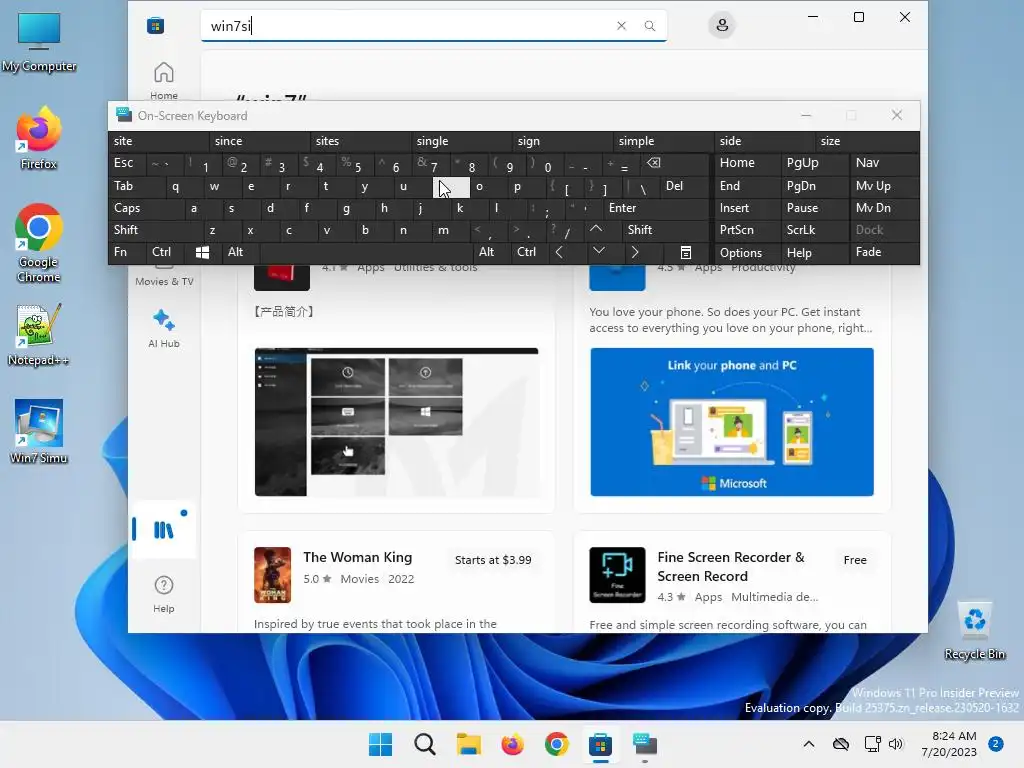Tap the spacebar on On-Screen Keyboard
This screenshot has height=768, width=1024.
pos(366,252)
